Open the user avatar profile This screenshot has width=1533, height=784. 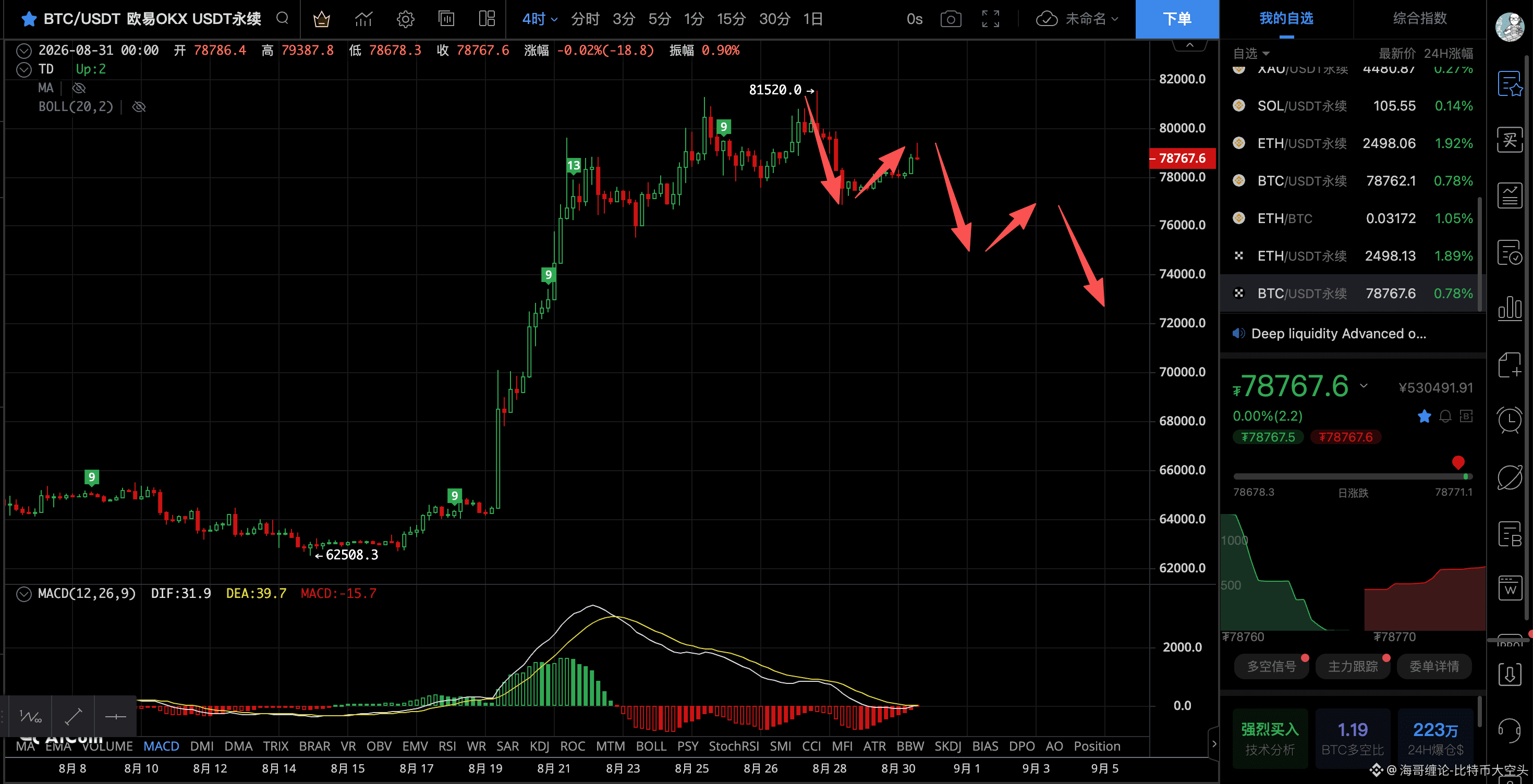pos(1511,26)
